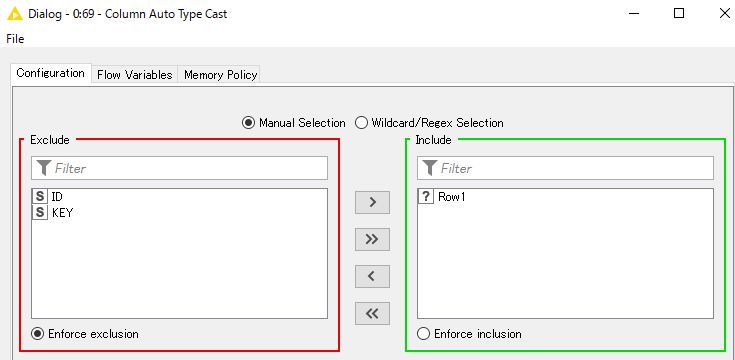735x360 pixels.
Task: Click the funnel icon in Exclude filter
Action: pyautogui.click(x=44, y=168)
